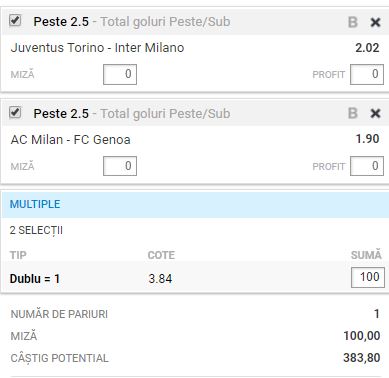This screenshot has width=389, height=378.
Task: Uncheck the AC Milan Peste 2.5 checkbox
Action: [15, 112]
